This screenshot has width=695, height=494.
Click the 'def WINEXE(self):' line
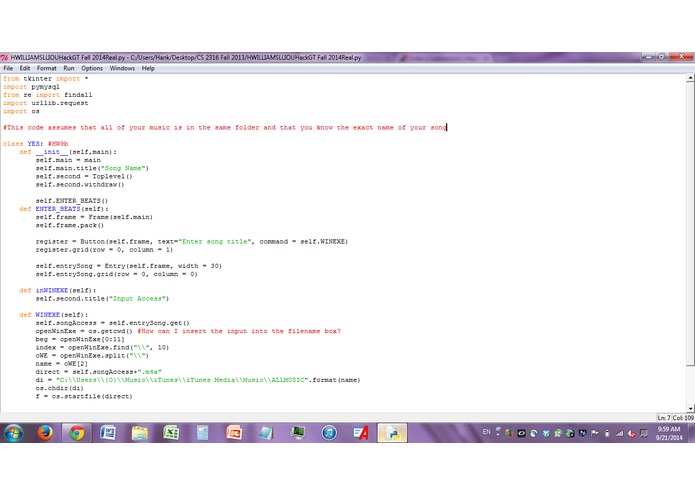[x=53, y=315]
